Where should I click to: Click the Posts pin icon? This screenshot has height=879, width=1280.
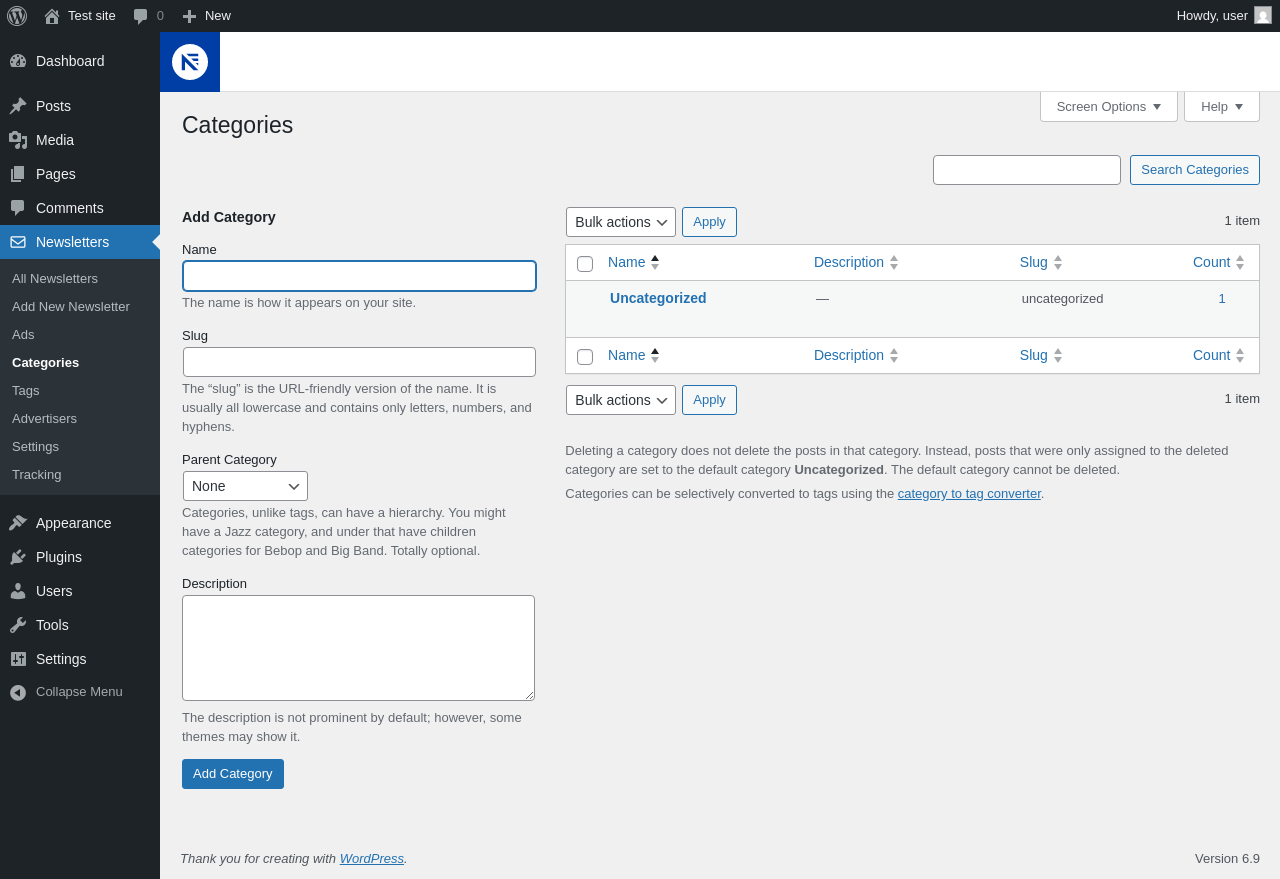tap(18, 106)
